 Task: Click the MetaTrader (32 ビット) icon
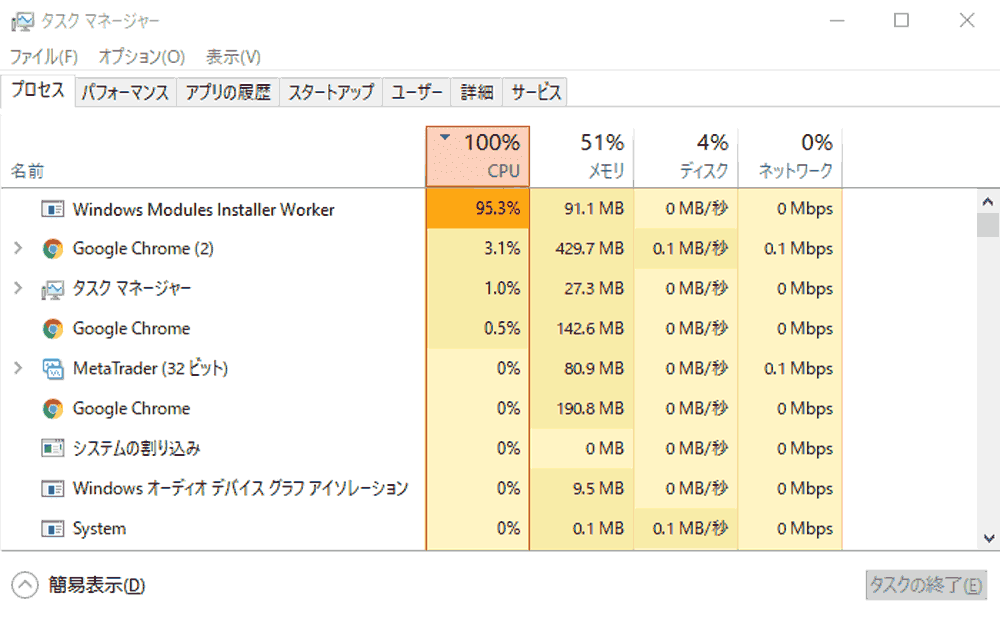pos(52,369)
